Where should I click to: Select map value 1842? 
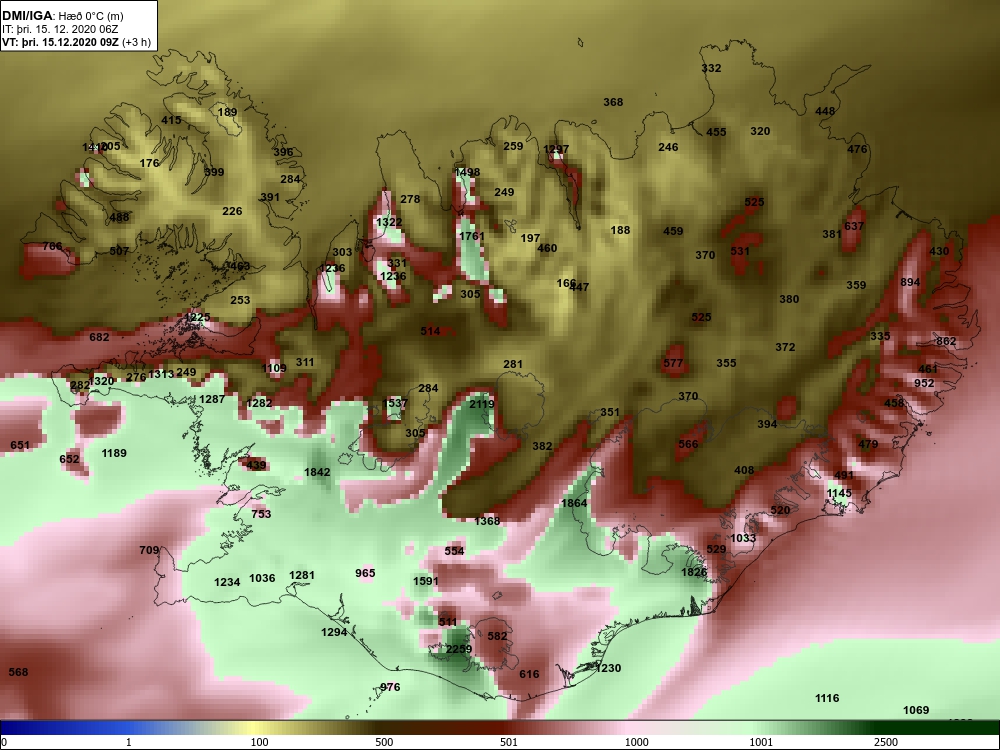click(x=318, y=472)
